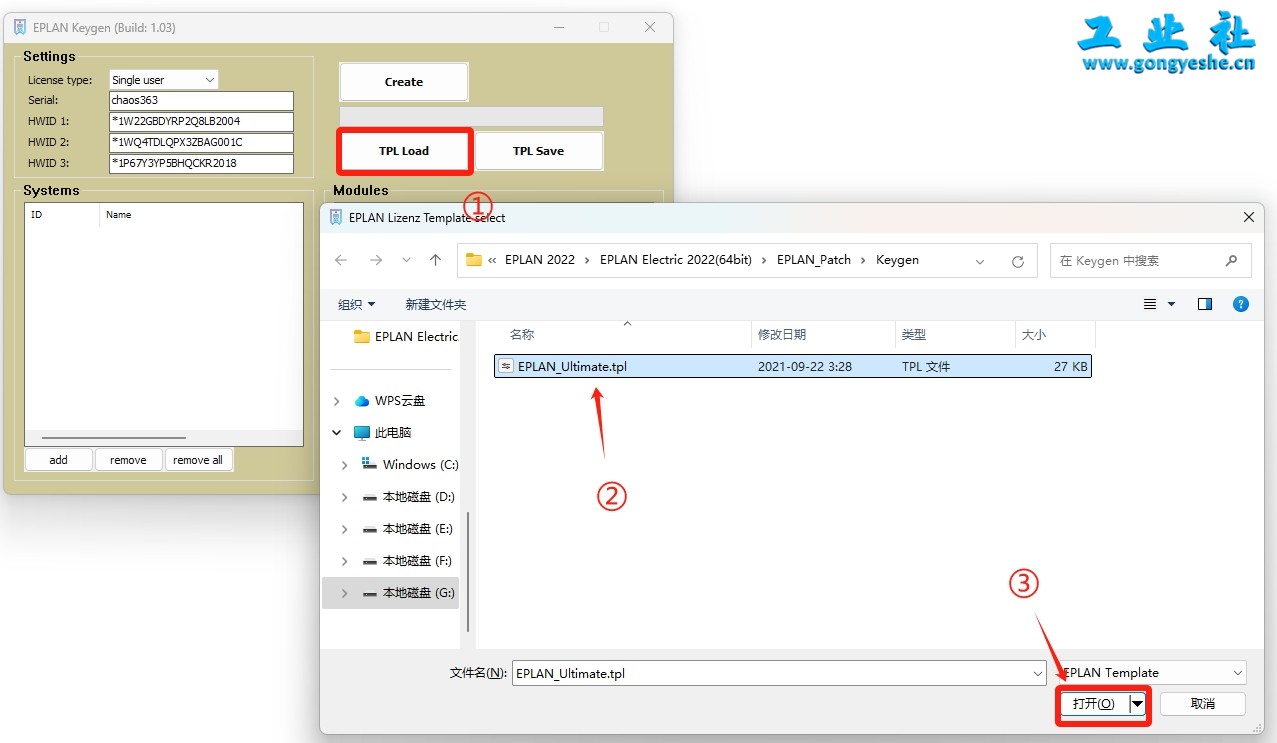Open the blue Help question mark icon

(1241, 304)
